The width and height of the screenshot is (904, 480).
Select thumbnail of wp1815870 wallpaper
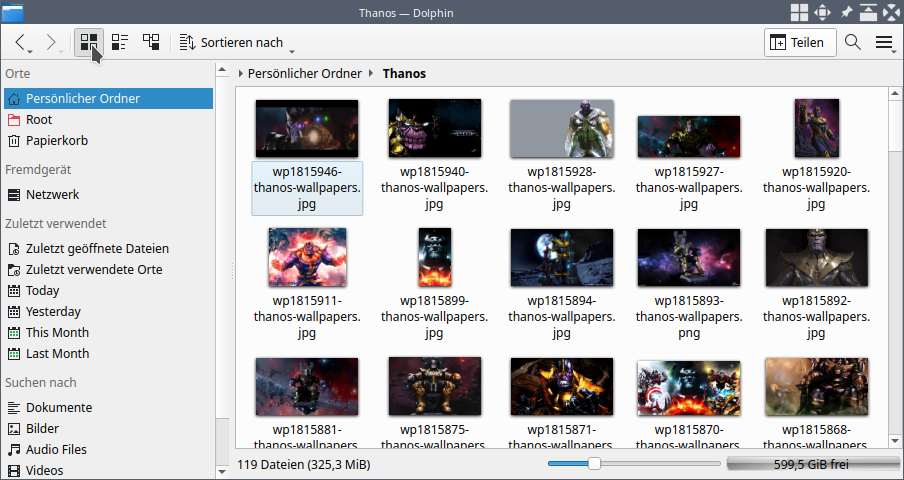pos(689,388)
